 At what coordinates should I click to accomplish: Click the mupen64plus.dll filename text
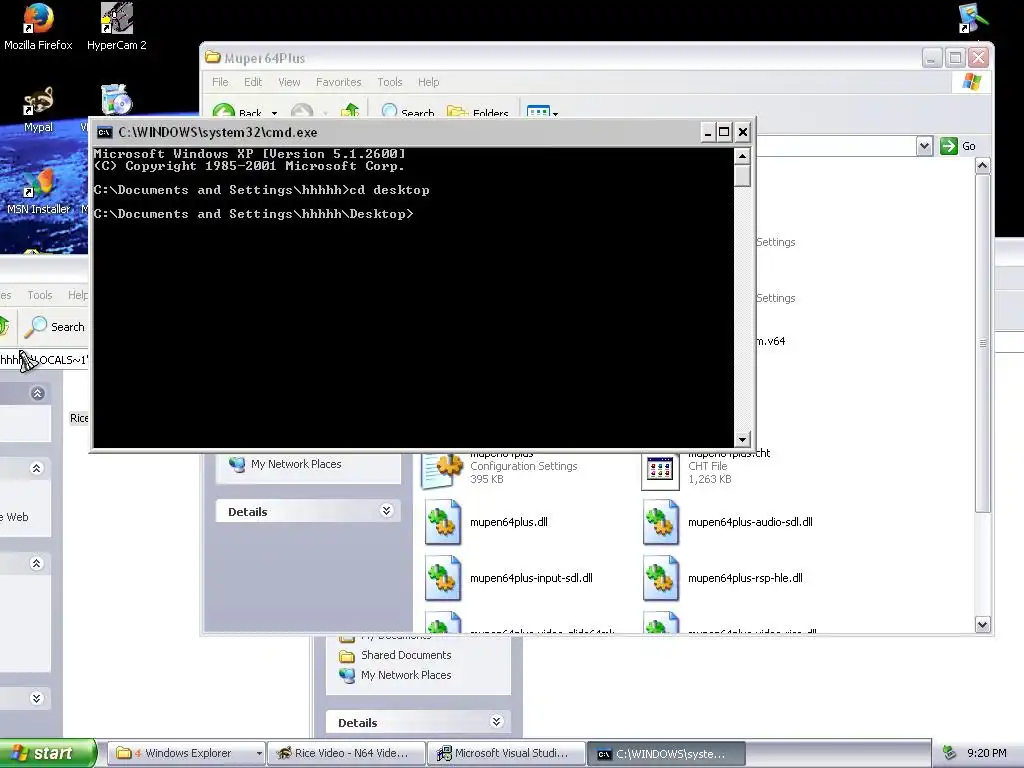pos(509,522)
